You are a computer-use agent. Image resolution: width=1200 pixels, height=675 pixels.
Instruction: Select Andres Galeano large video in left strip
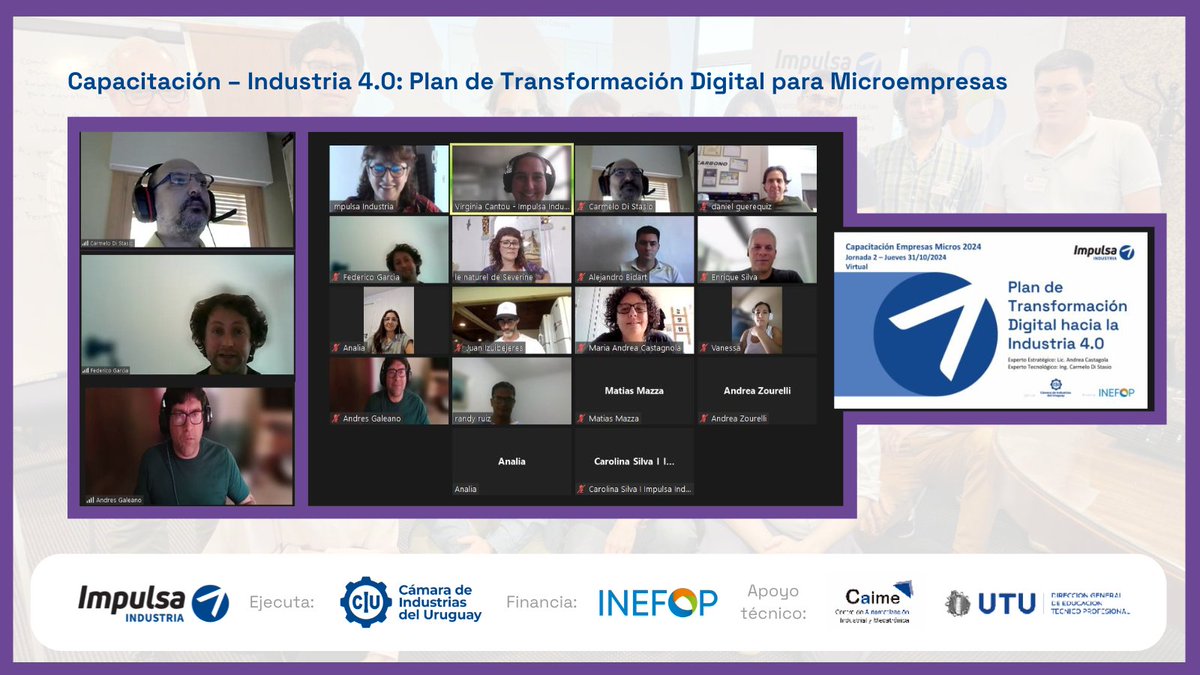[188, 445]
